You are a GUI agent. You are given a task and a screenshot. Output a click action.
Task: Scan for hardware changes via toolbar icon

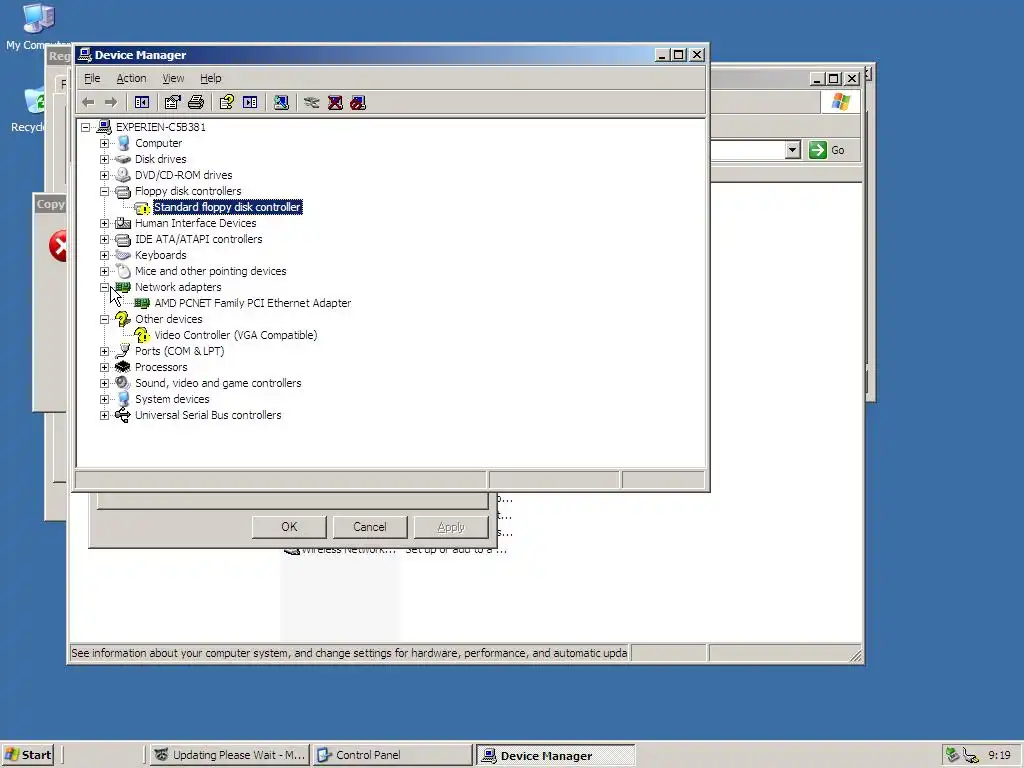tap(281, 103)
